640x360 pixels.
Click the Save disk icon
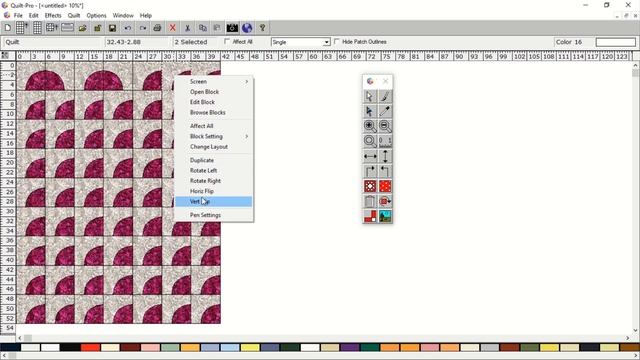[x=112, y=28]
